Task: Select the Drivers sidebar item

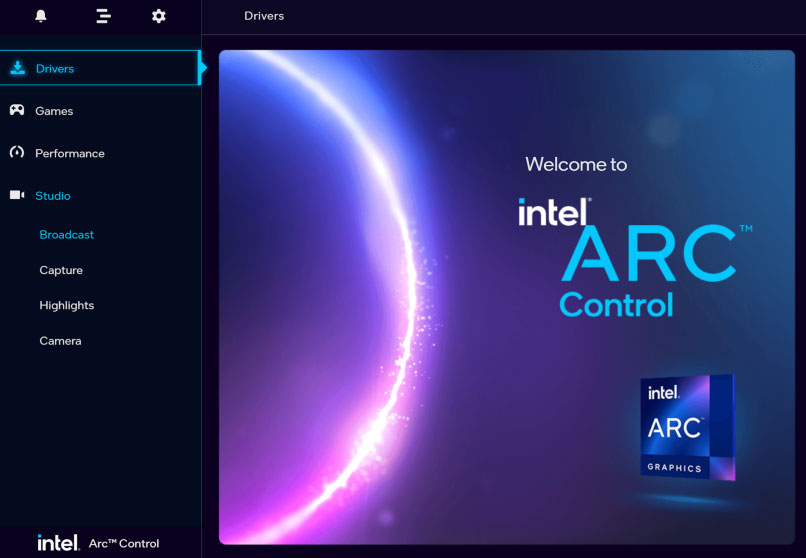Action: [x=100, y=68]
